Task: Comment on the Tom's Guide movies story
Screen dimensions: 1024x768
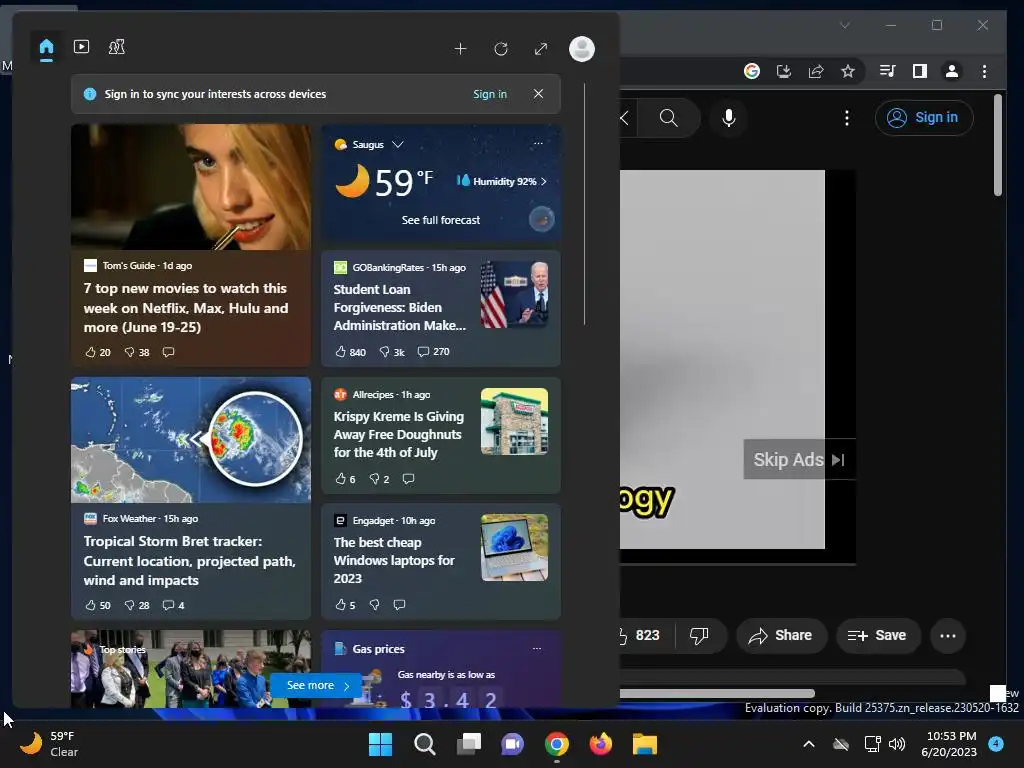Action: 168,352
